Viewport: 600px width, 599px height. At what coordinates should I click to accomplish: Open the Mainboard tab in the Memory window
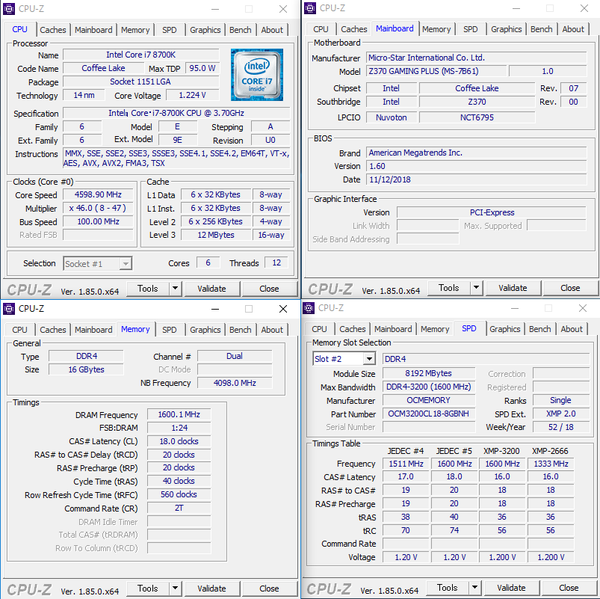(x=93, y=330)
